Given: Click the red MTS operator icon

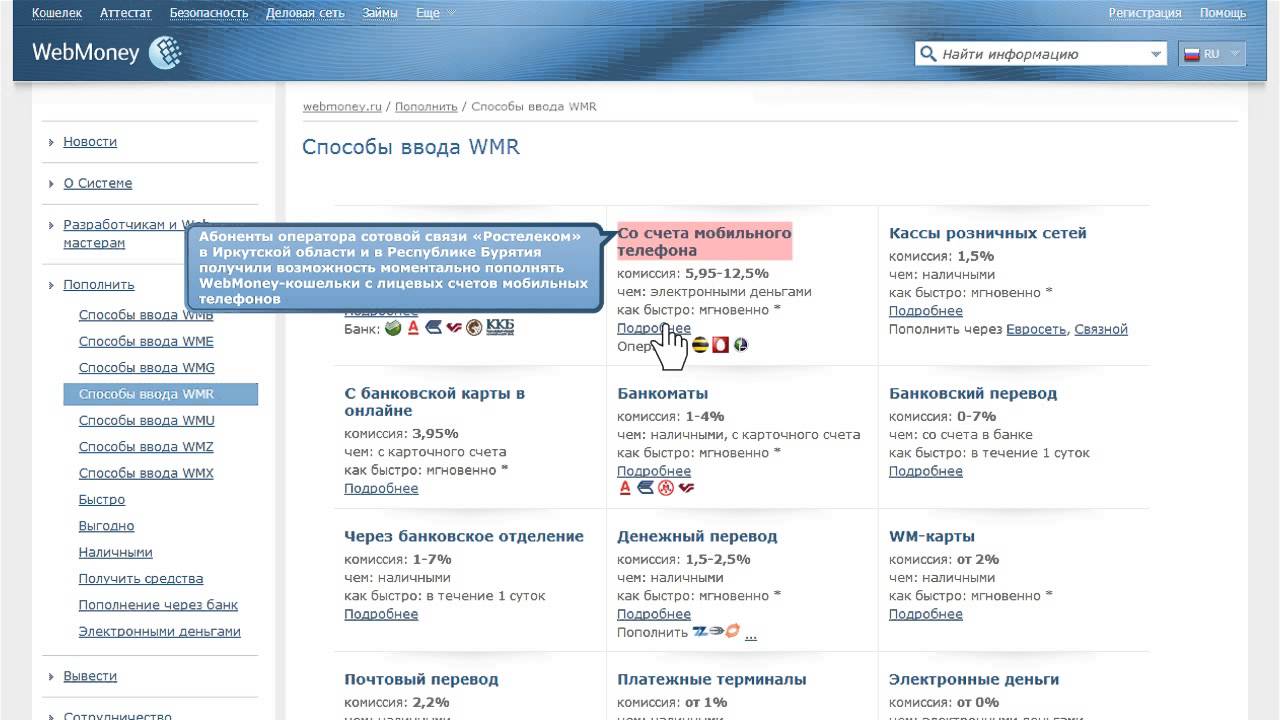Looking at the screenshot, I should click(720, 345).
